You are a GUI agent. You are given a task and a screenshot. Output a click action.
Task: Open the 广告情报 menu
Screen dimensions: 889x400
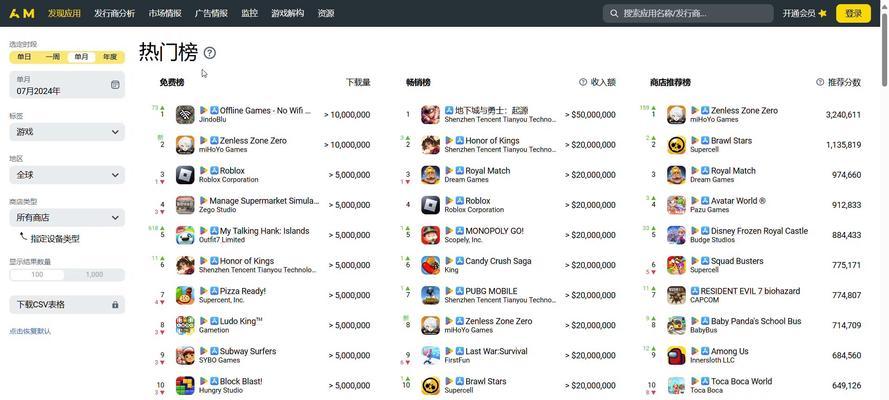211,13
